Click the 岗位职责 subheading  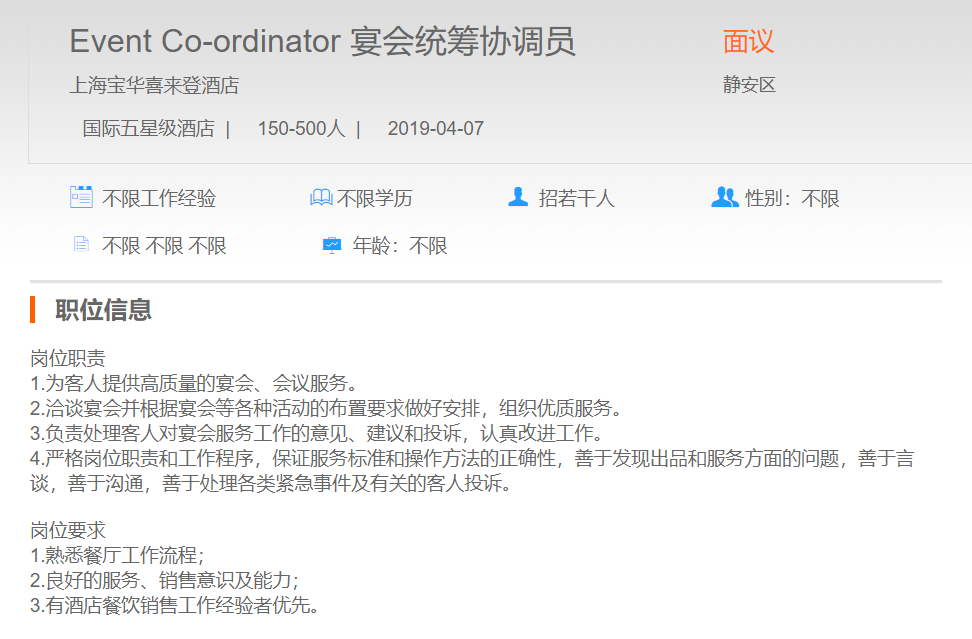pos(68,359)
